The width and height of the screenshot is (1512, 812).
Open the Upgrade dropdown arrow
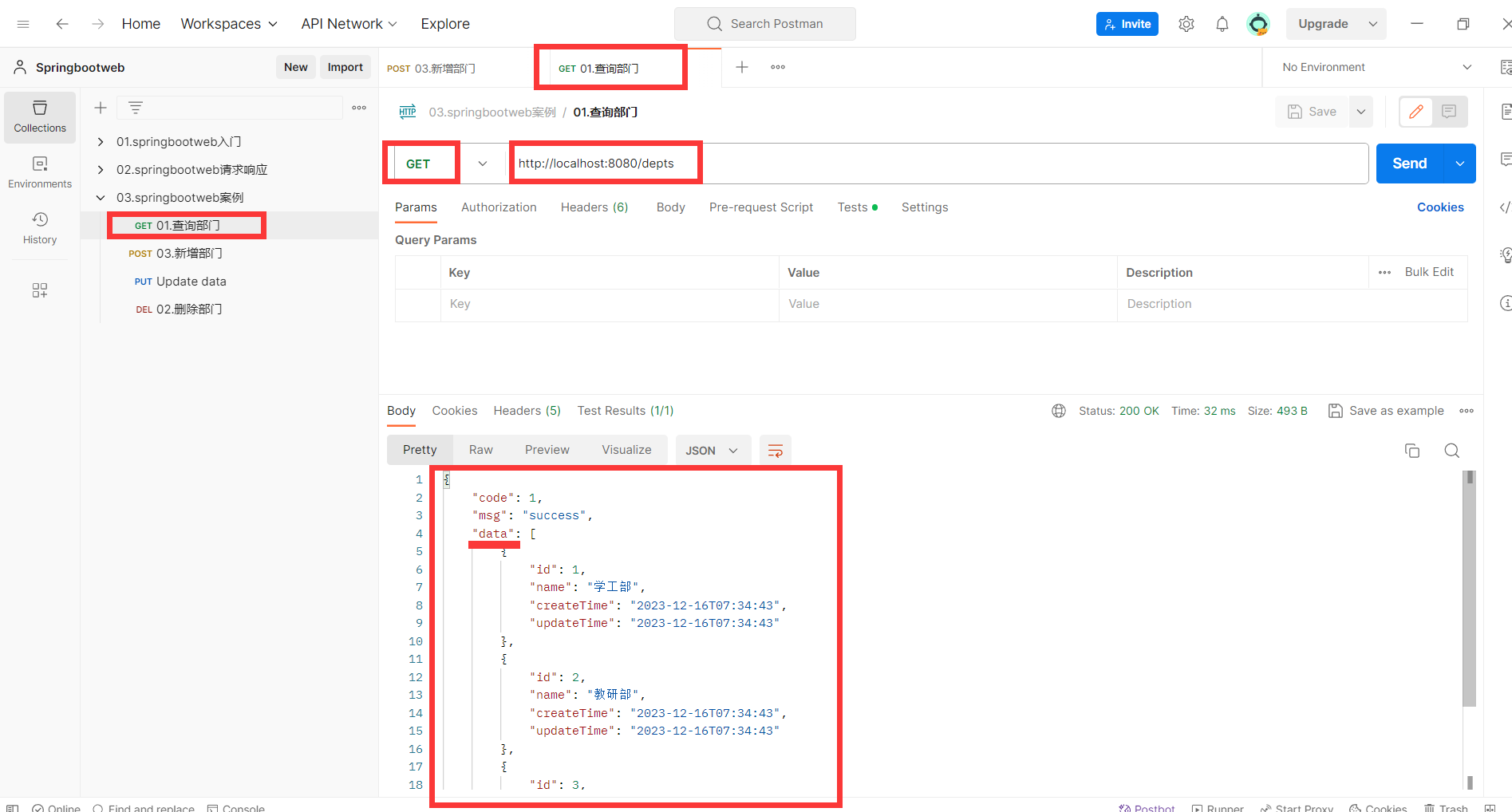tap(1373, 24)
